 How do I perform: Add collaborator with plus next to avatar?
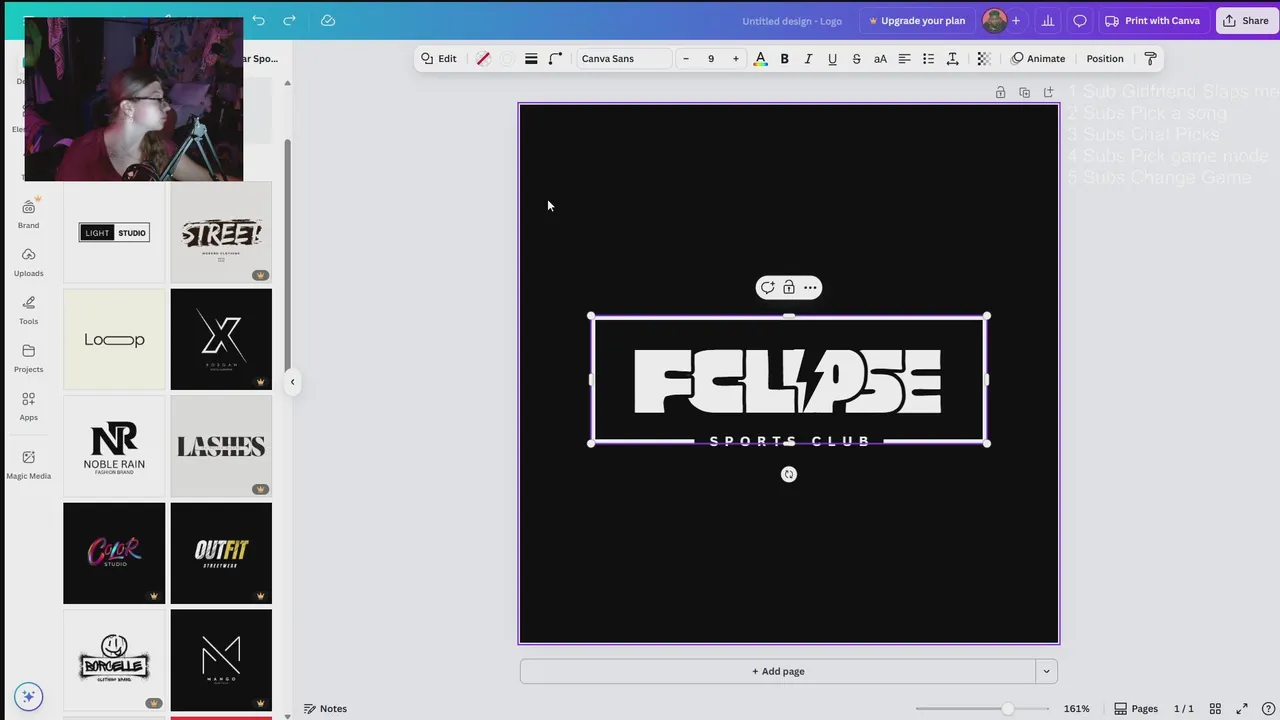click(x=1015, y=20)
